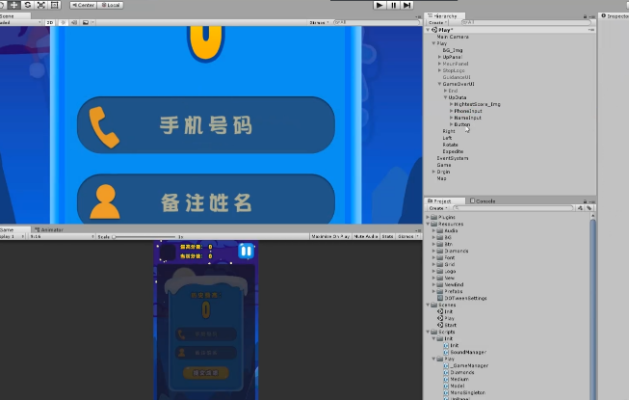Toggle 2D mode in Scene view

pyautogui.click(x=50, y=22)
